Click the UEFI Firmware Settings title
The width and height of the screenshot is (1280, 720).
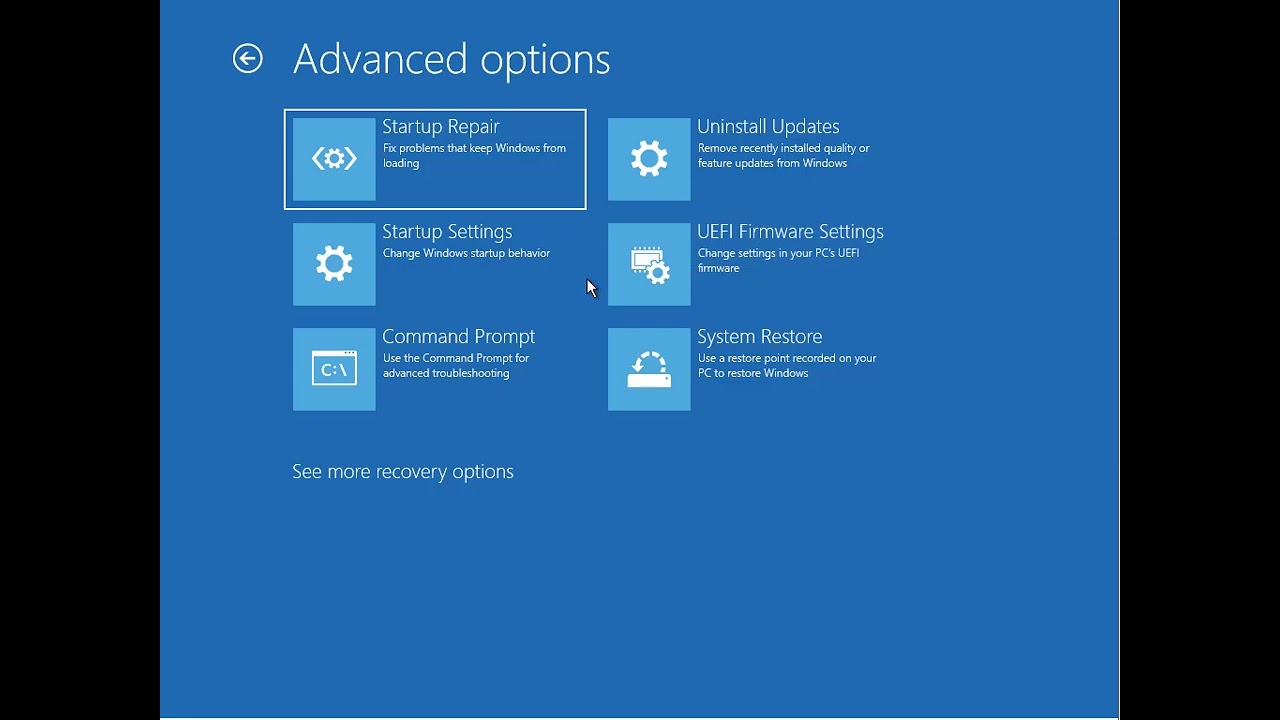790,232
